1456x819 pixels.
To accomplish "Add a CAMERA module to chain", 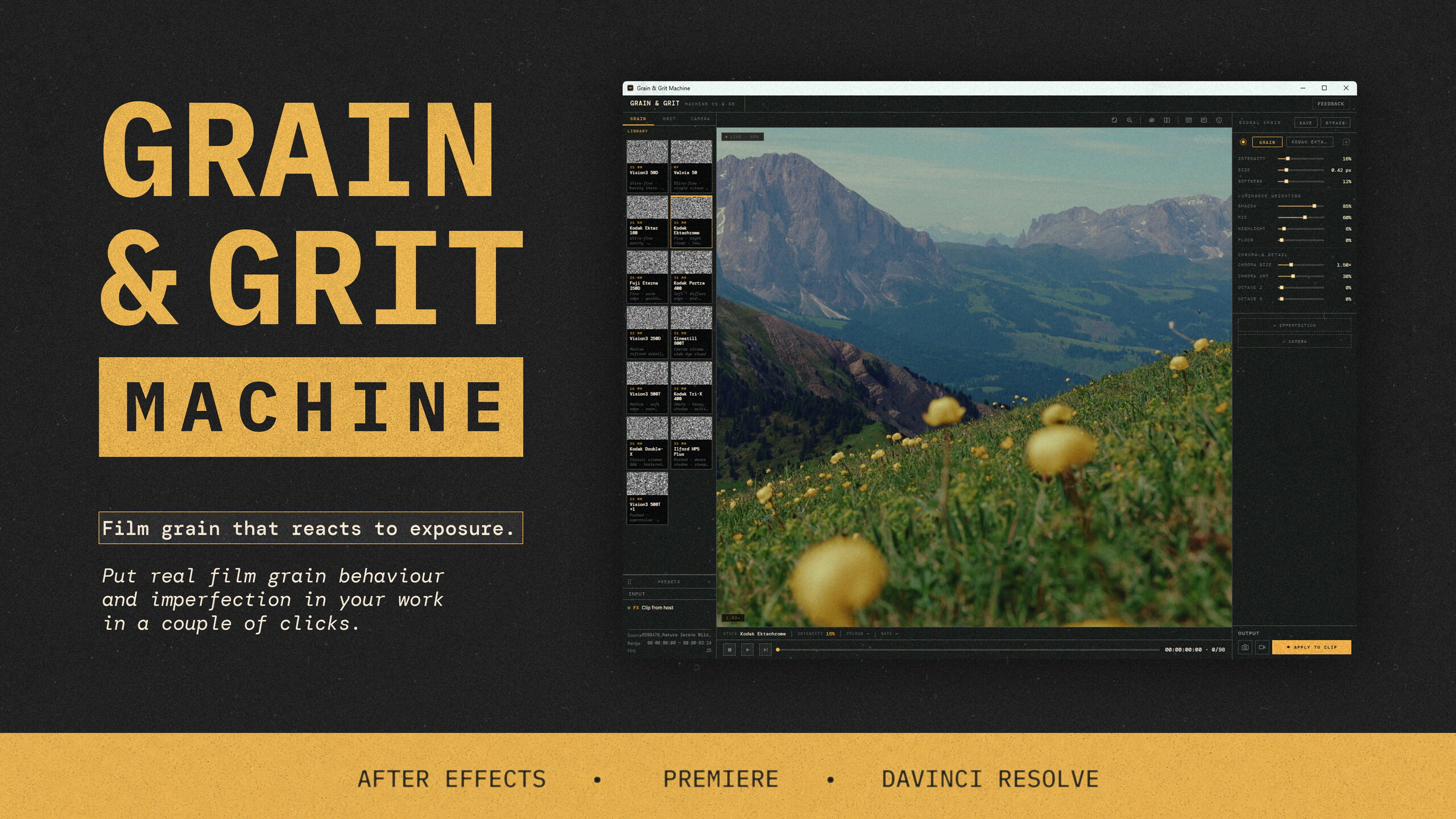I will coord(1294,341).
